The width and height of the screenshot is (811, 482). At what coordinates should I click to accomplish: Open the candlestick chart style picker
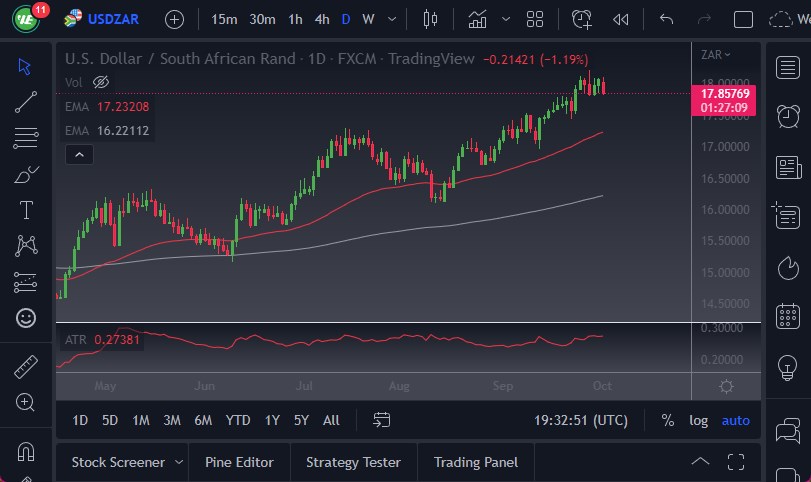tap(431, 19)
